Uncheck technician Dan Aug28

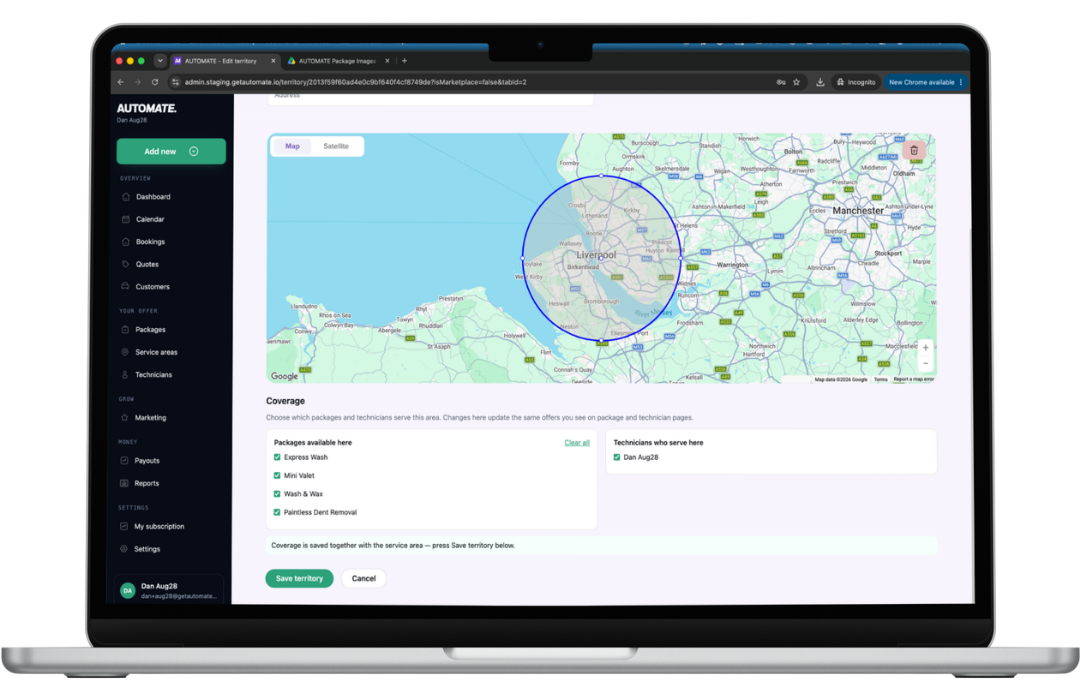616,457
